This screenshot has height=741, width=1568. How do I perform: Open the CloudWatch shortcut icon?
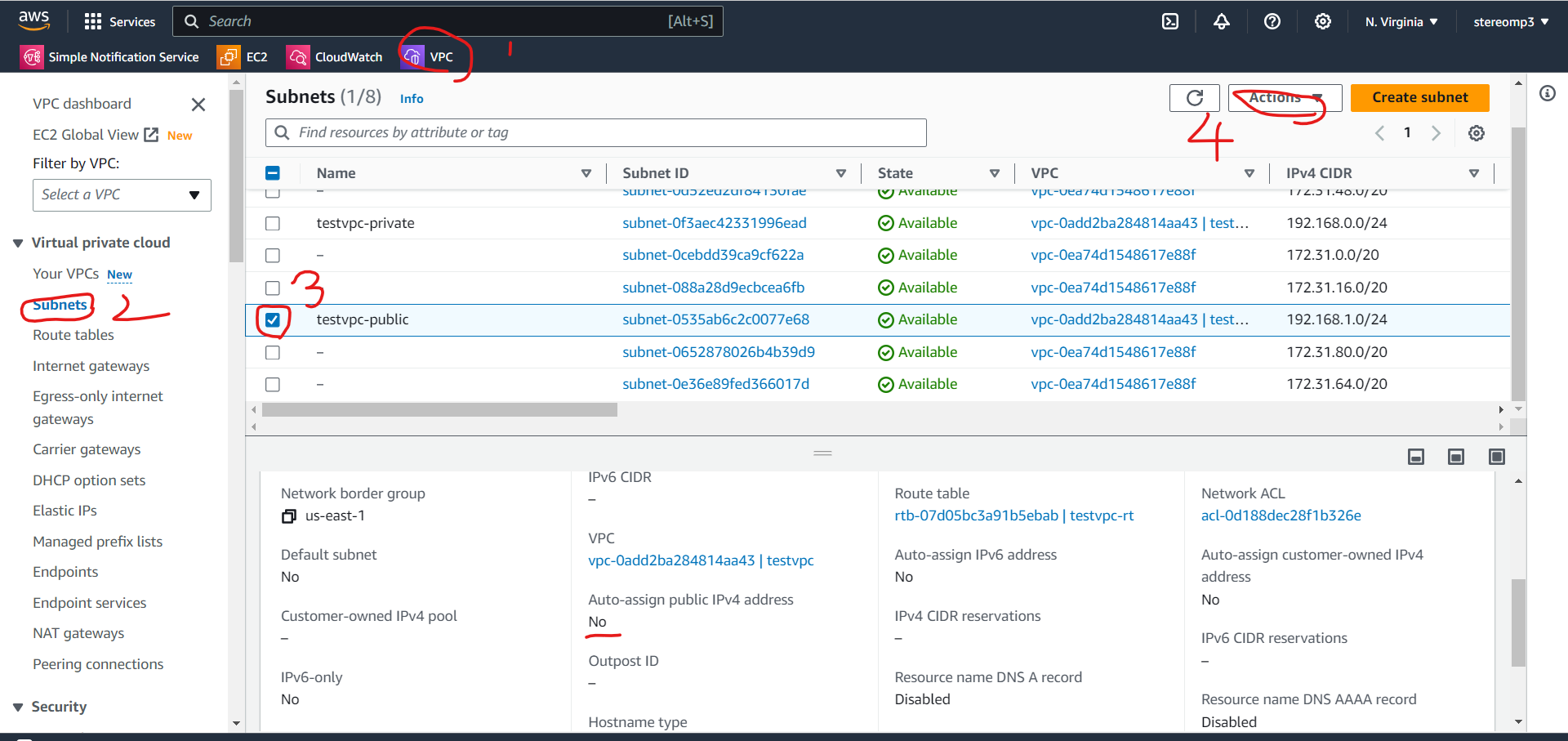coord(298,56)
